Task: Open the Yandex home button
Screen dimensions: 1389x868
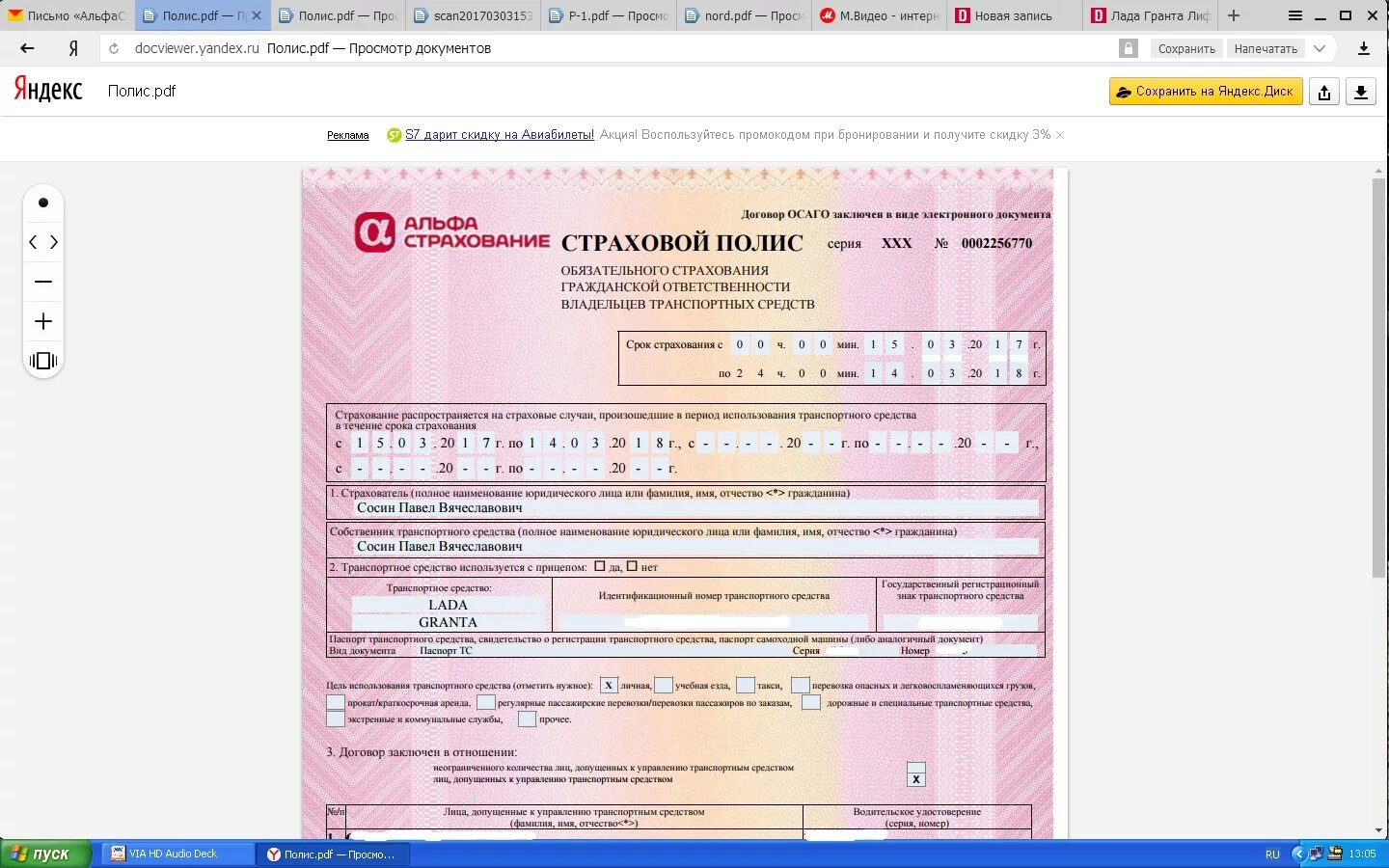Action: [x=73, y=48]
